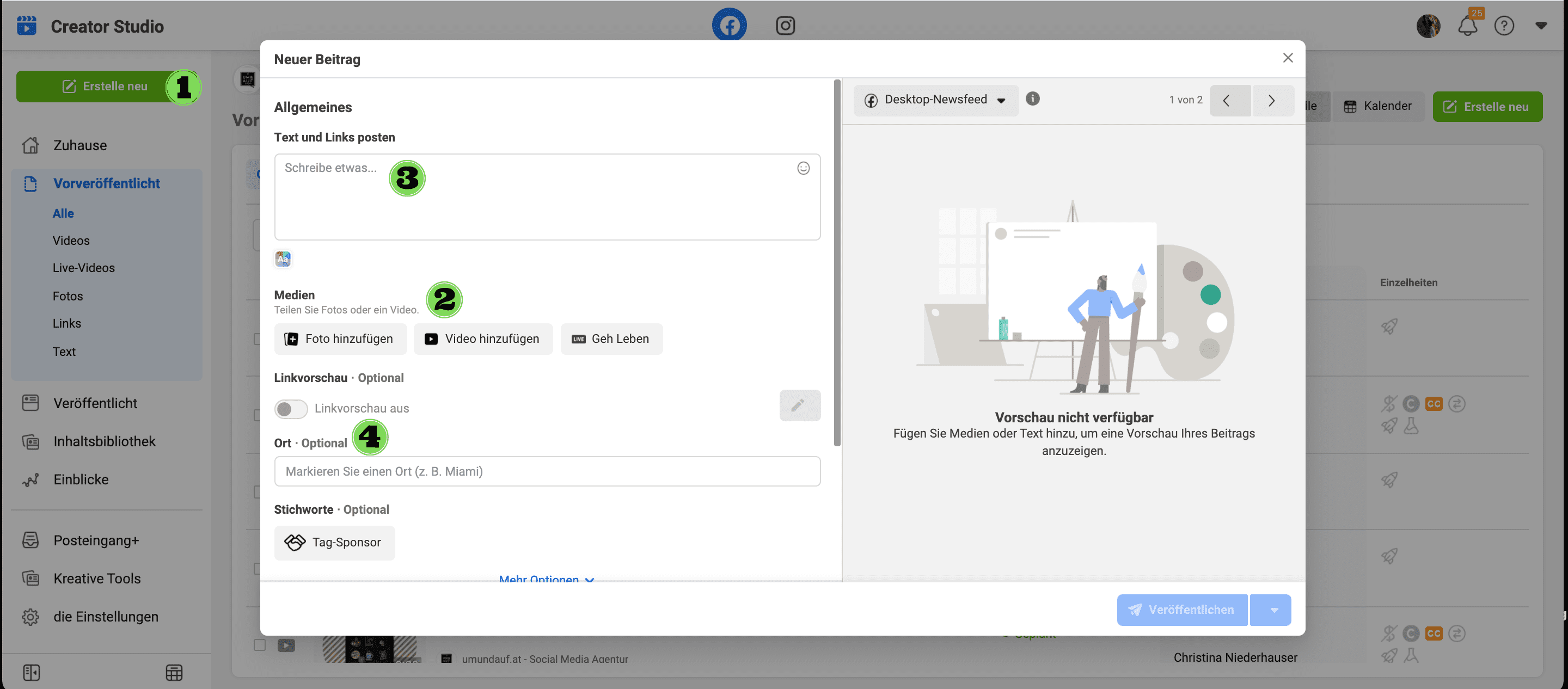Image resolution: width=1568 pixels, height=689 pixels.
Task: Select the Videos sub-item
Action: [71, 241]
